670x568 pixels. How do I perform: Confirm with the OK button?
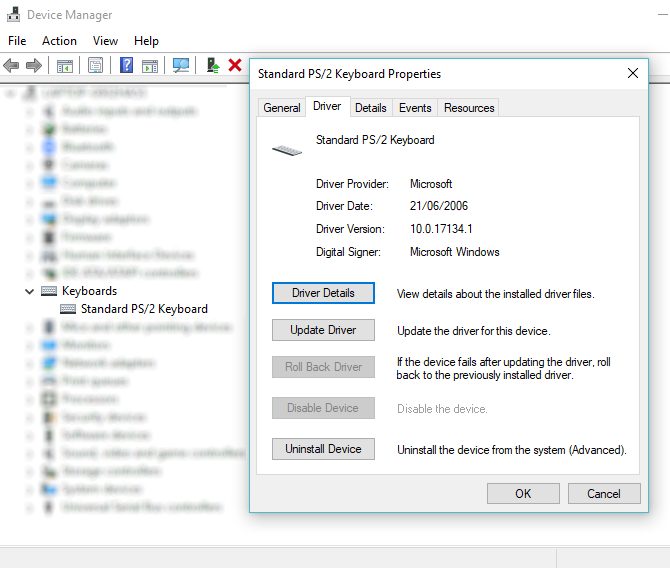point(523,494)
